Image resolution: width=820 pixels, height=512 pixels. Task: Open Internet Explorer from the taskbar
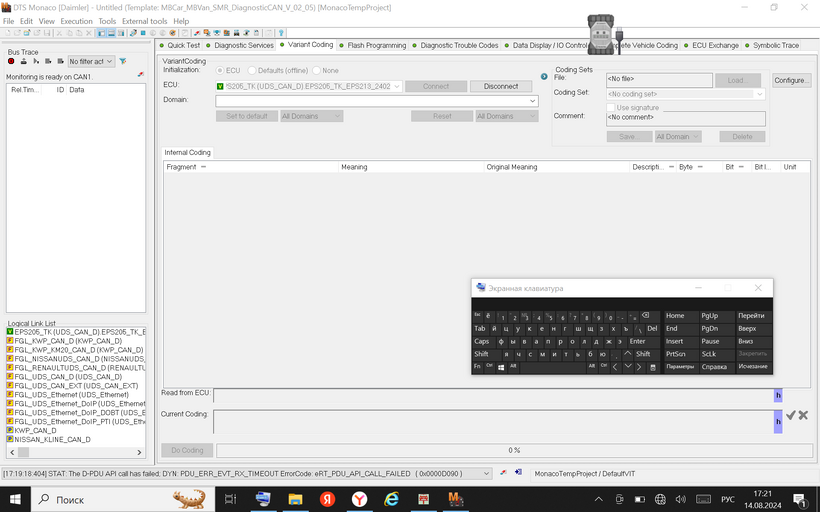[x=391, y=499]
